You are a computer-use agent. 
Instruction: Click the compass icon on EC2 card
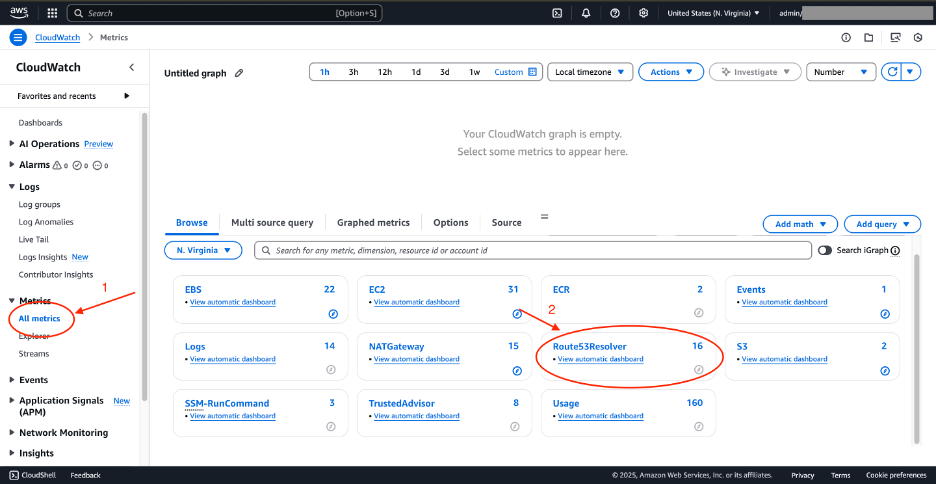pyautogui.click(x=518, y=314)
